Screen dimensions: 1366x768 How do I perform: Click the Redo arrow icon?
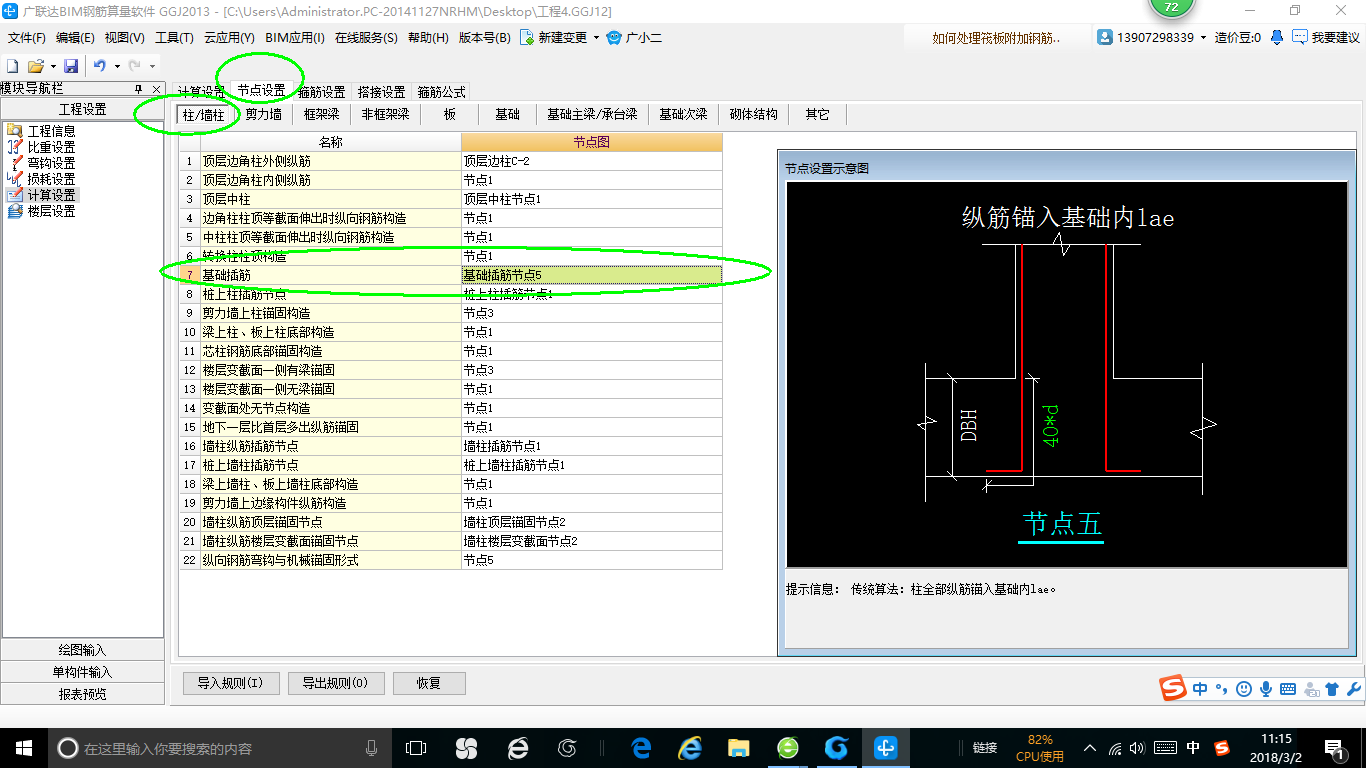click(x=134, y=65)
